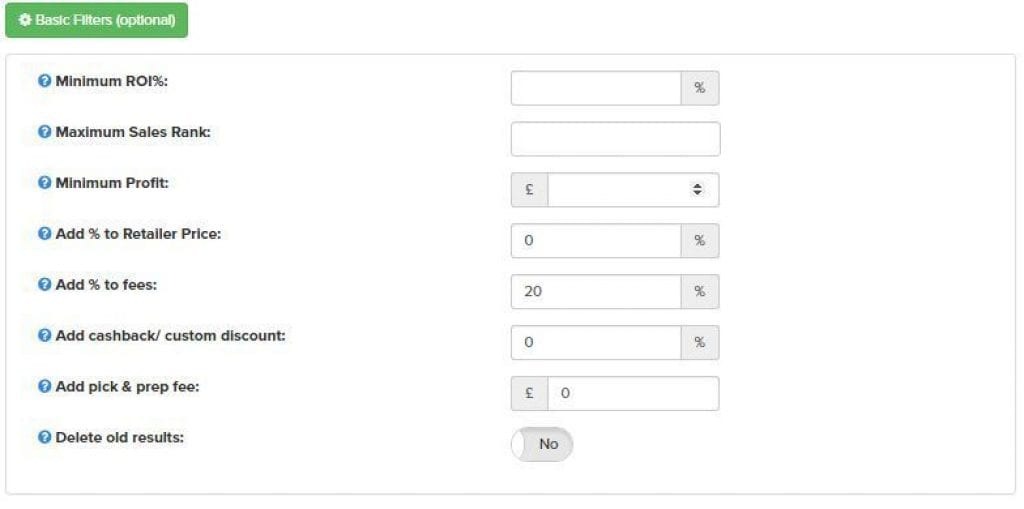Click help icon beside Add pick & prep fee
This screenshot has width=1024, height=509.
coord(44,387)
